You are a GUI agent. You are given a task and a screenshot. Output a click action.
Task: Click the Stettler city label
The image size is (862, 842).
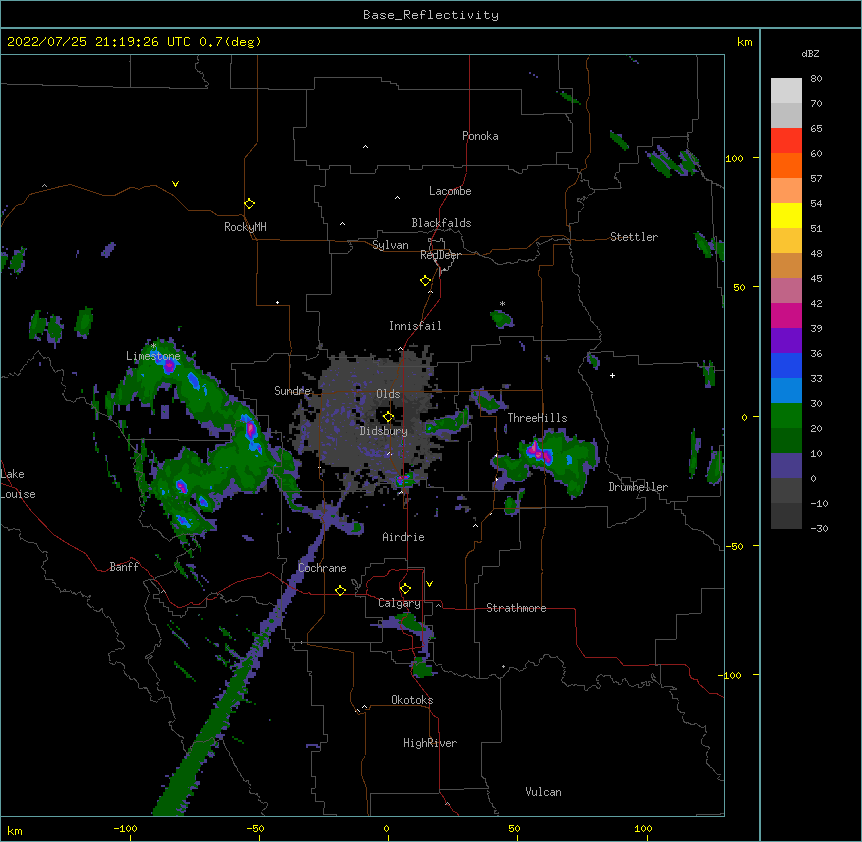pyautogui.click(x=634, y=237)
